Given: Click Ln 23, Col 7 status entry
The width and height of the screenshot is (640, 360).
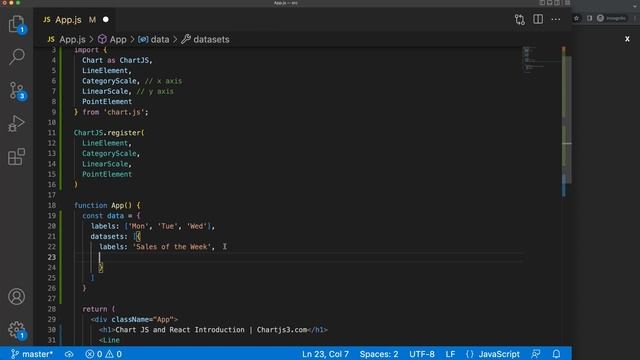Looking at the screenshot, I should point(325,354).
